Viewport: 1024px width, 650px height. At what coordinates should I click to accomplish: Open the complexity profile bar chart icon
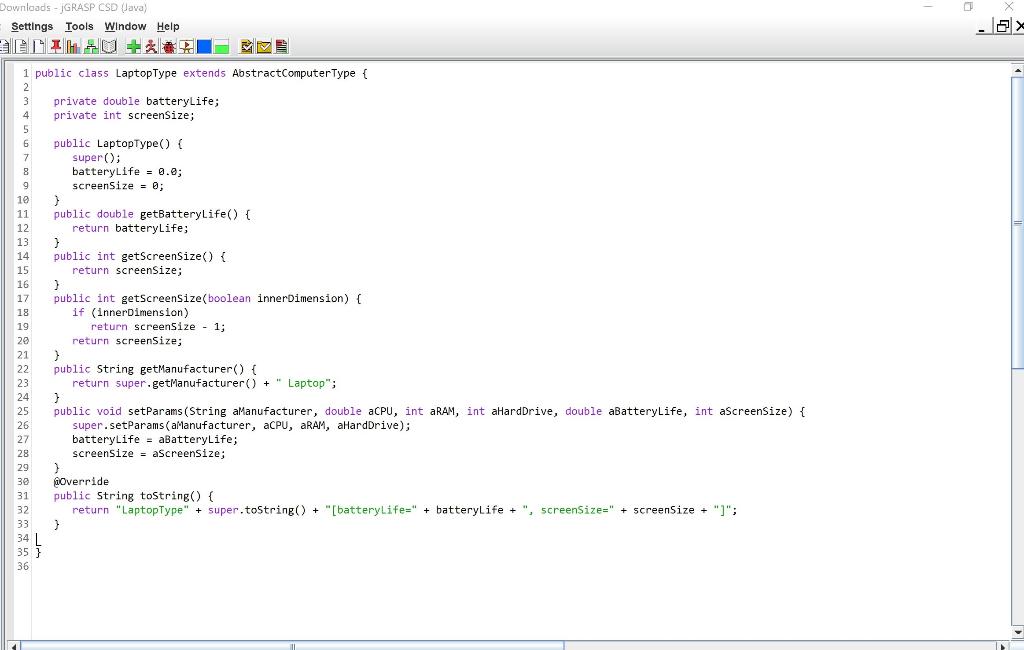point(73,46)
